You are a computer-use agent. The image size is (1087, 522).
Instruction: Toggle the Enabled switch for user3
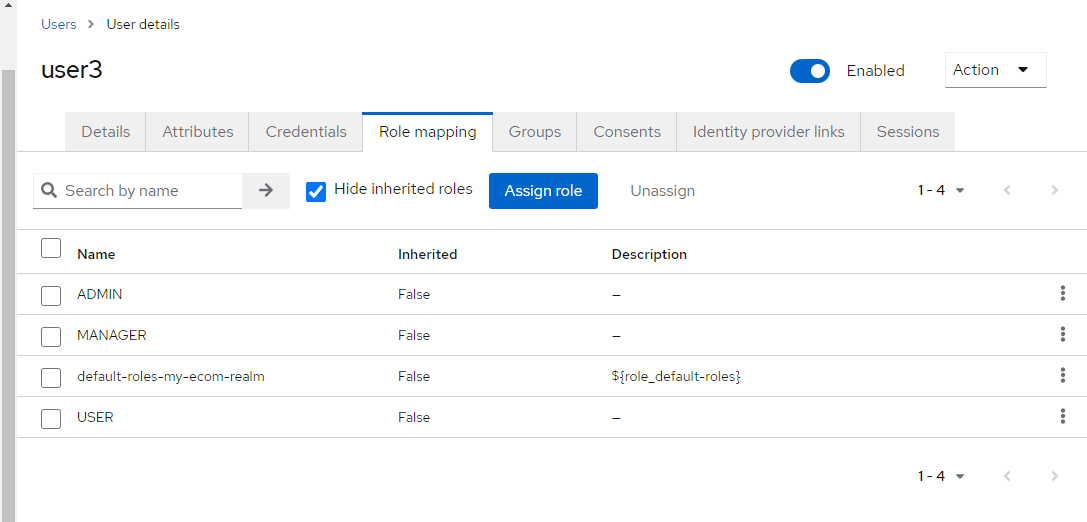pyautogui.click(x=810, y=71)
